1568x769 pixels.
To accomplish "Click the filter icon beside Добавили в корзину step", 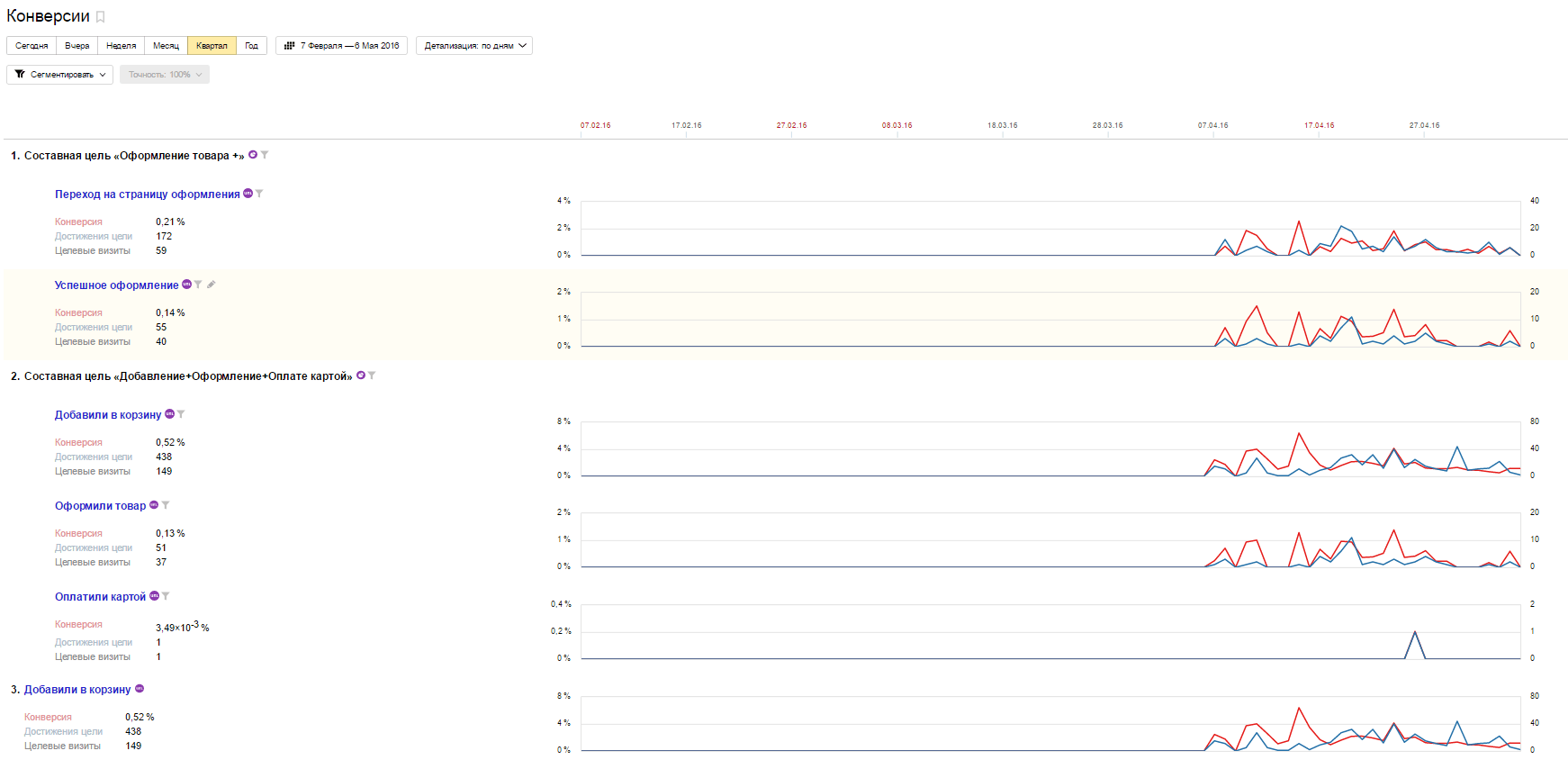I will (x=181, y=414).
